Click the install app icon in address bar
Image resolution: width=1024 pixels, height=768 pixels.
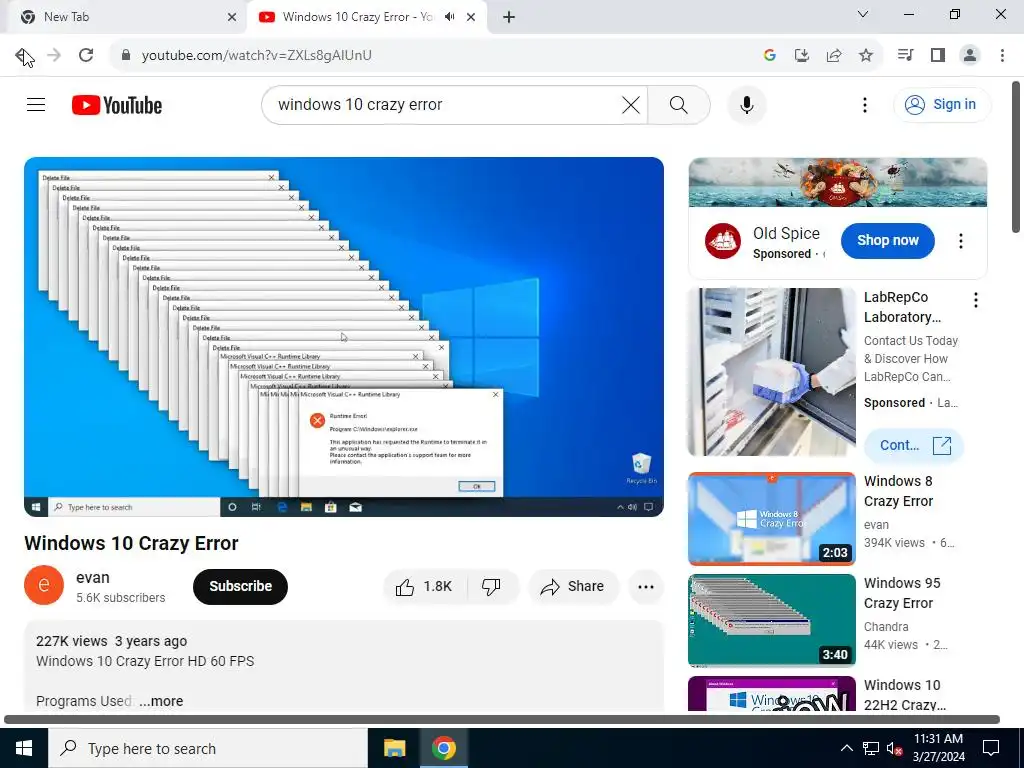[802, 56]
